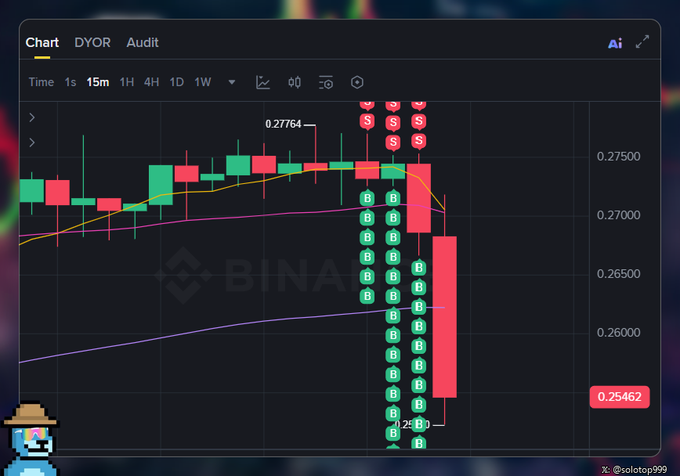Select the 1s time interval
680x476 pixels.
pos(70,82)
